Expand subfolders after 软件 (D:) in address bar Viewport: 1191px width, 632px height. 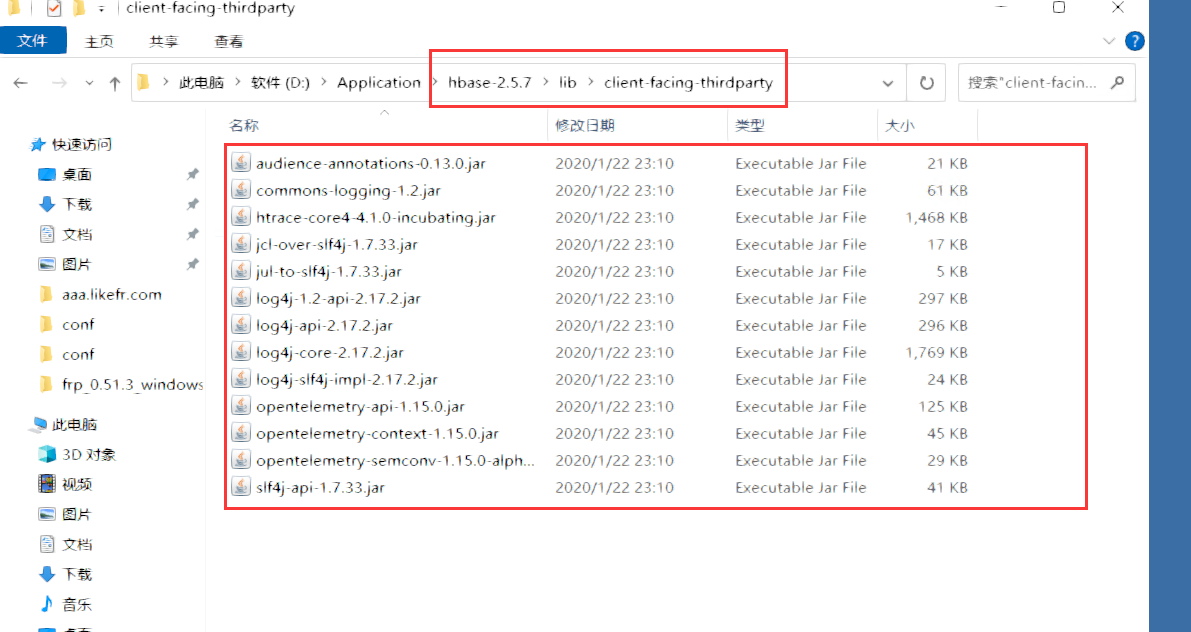324,82
